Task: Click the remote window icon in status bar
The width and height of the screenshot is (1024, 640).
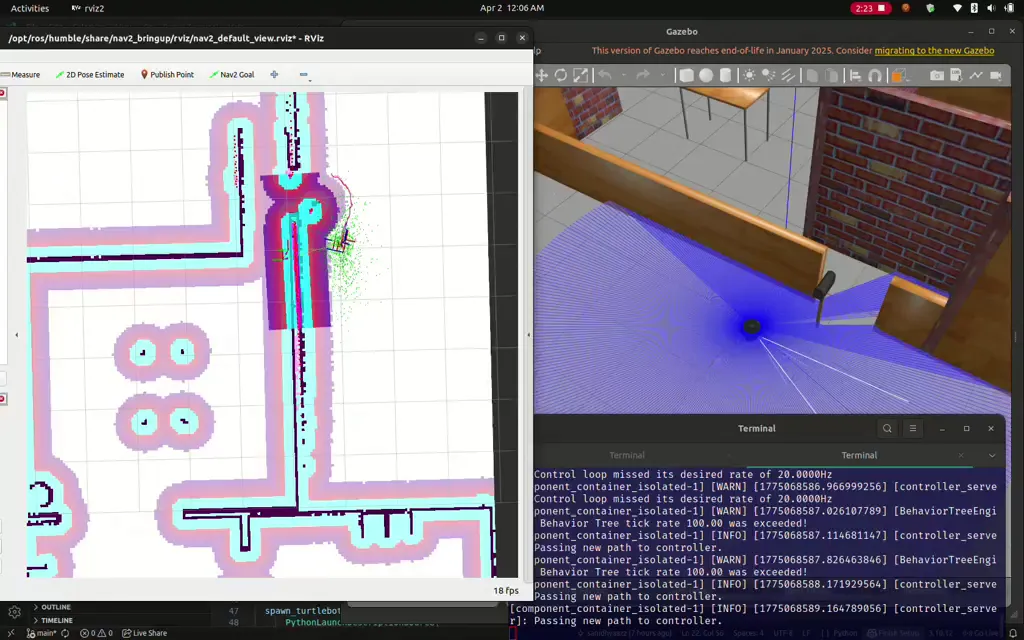Action: click(10, 633)
